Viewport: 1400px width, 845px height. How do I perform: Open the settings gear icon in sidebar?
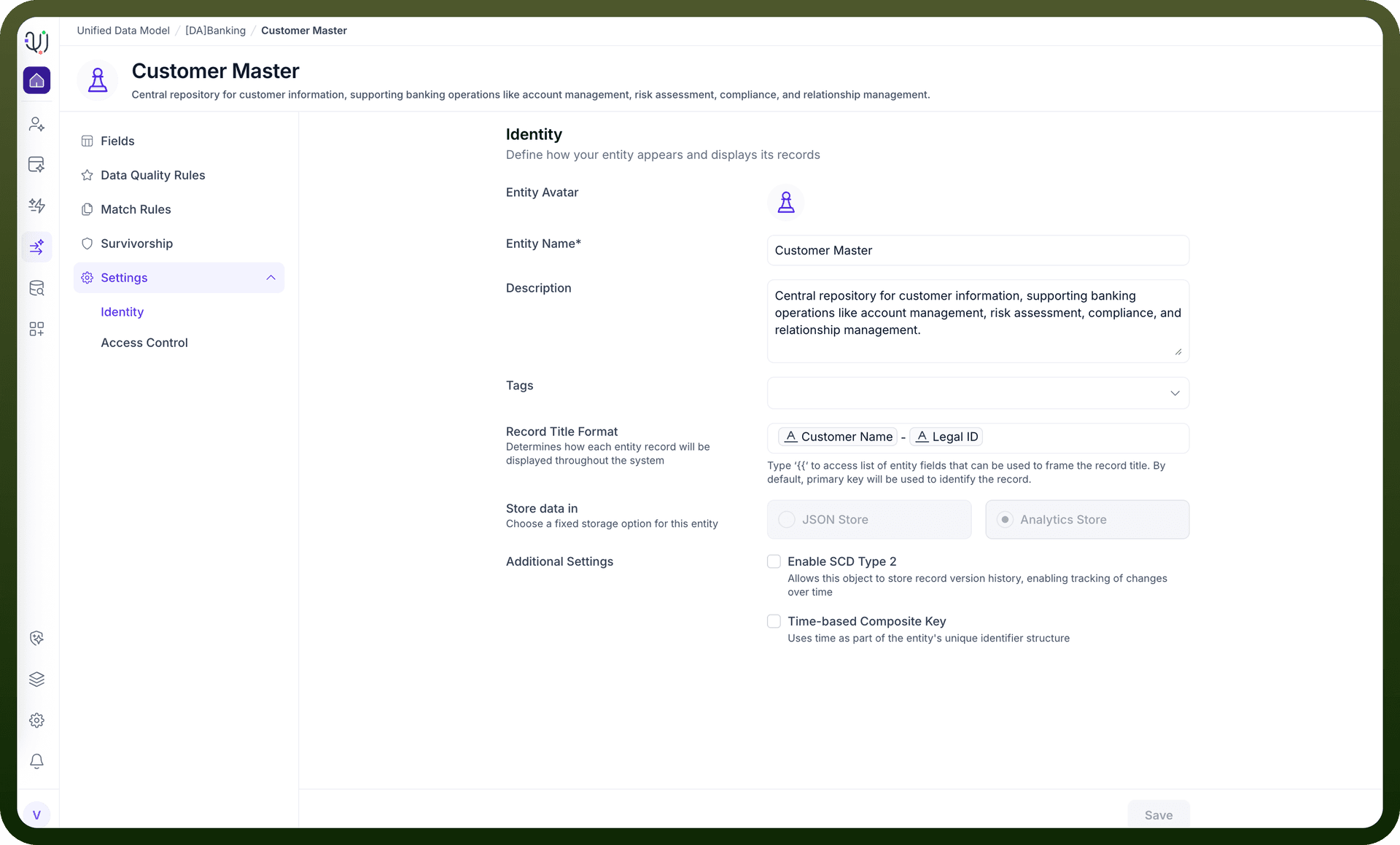click(x=36, y=720)
